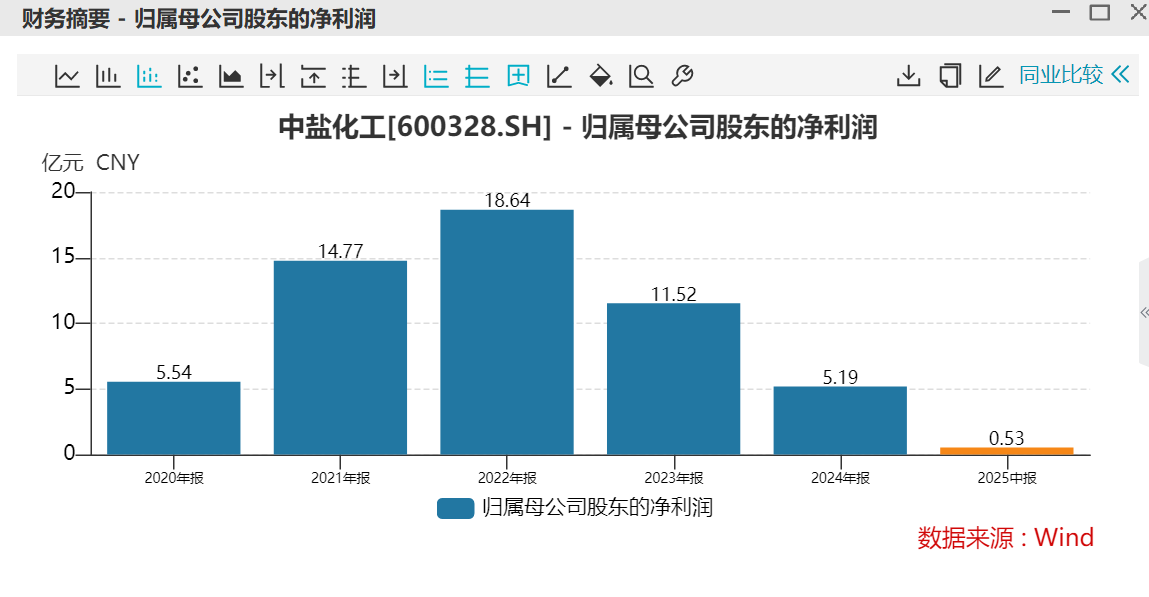
Task: Toggle the highlighted horizontal gridlines icon
Action: pos(477,75)
